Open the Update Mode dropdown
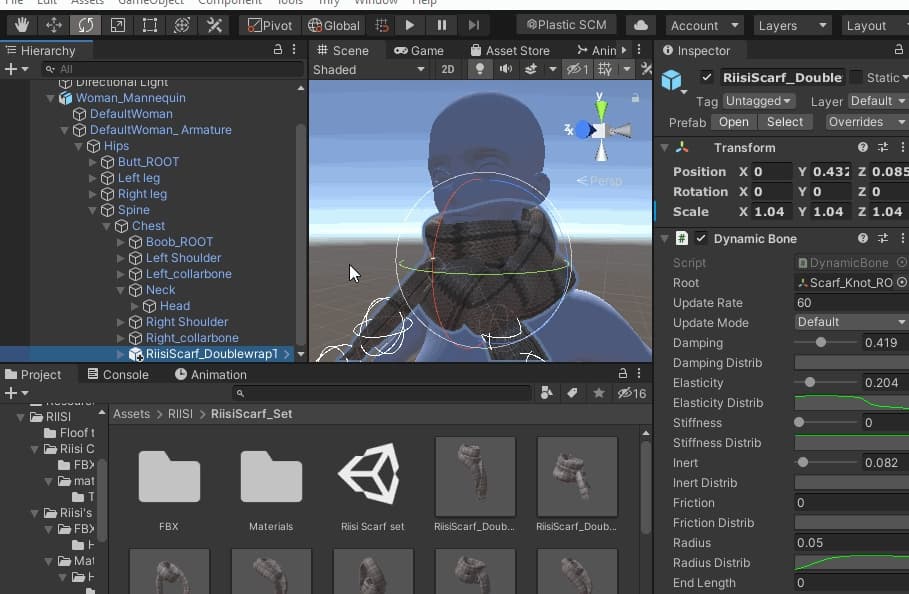Screen dimensions: 909x594 coord(850,322)
